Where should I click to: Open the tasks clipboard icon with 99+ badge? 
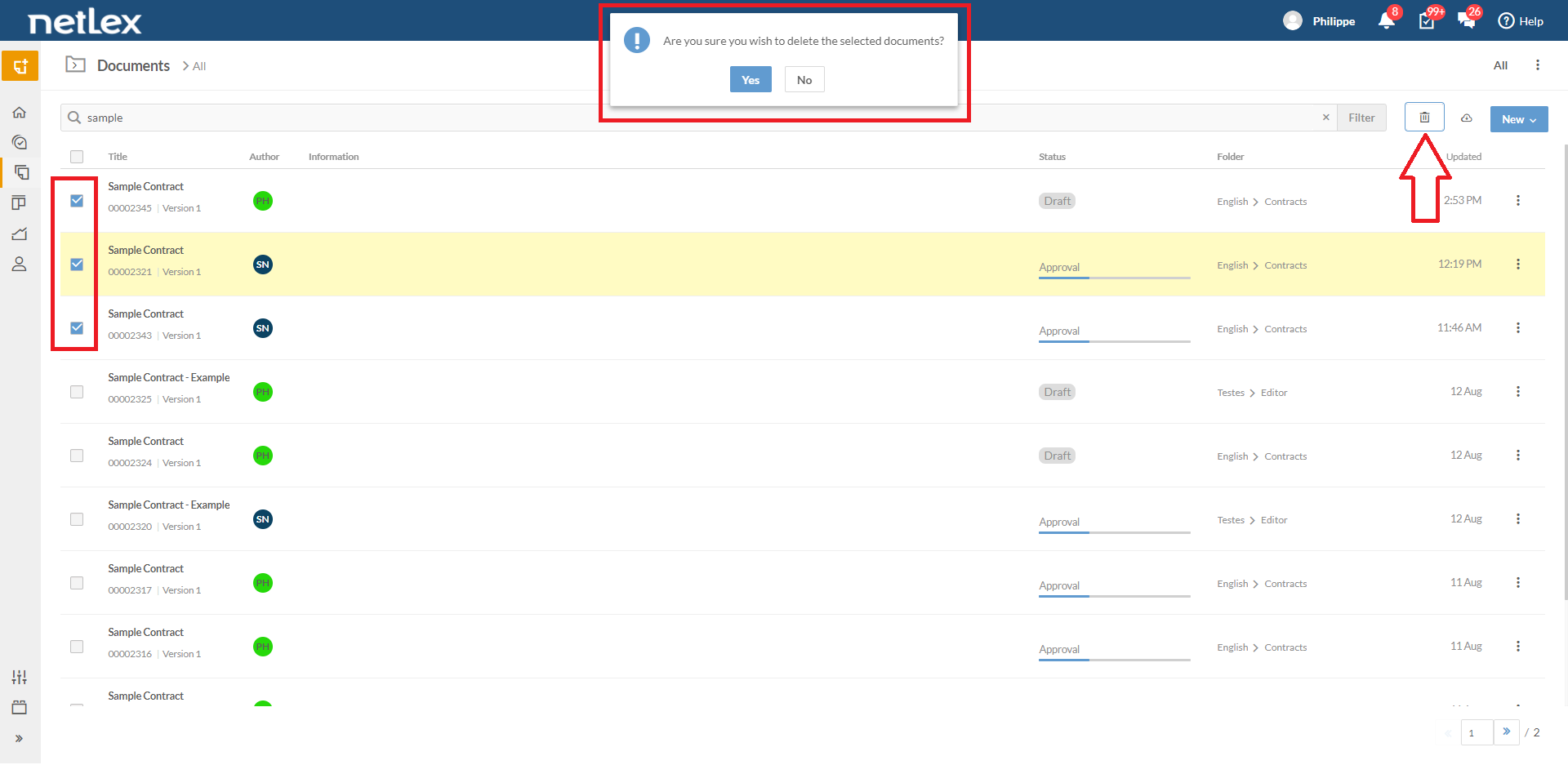1427,21
